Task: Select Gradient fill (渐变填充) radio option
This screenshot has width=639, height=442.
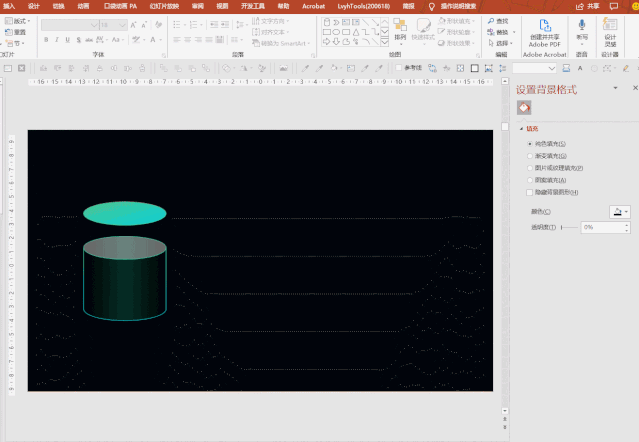Action: tap(530, 156)
